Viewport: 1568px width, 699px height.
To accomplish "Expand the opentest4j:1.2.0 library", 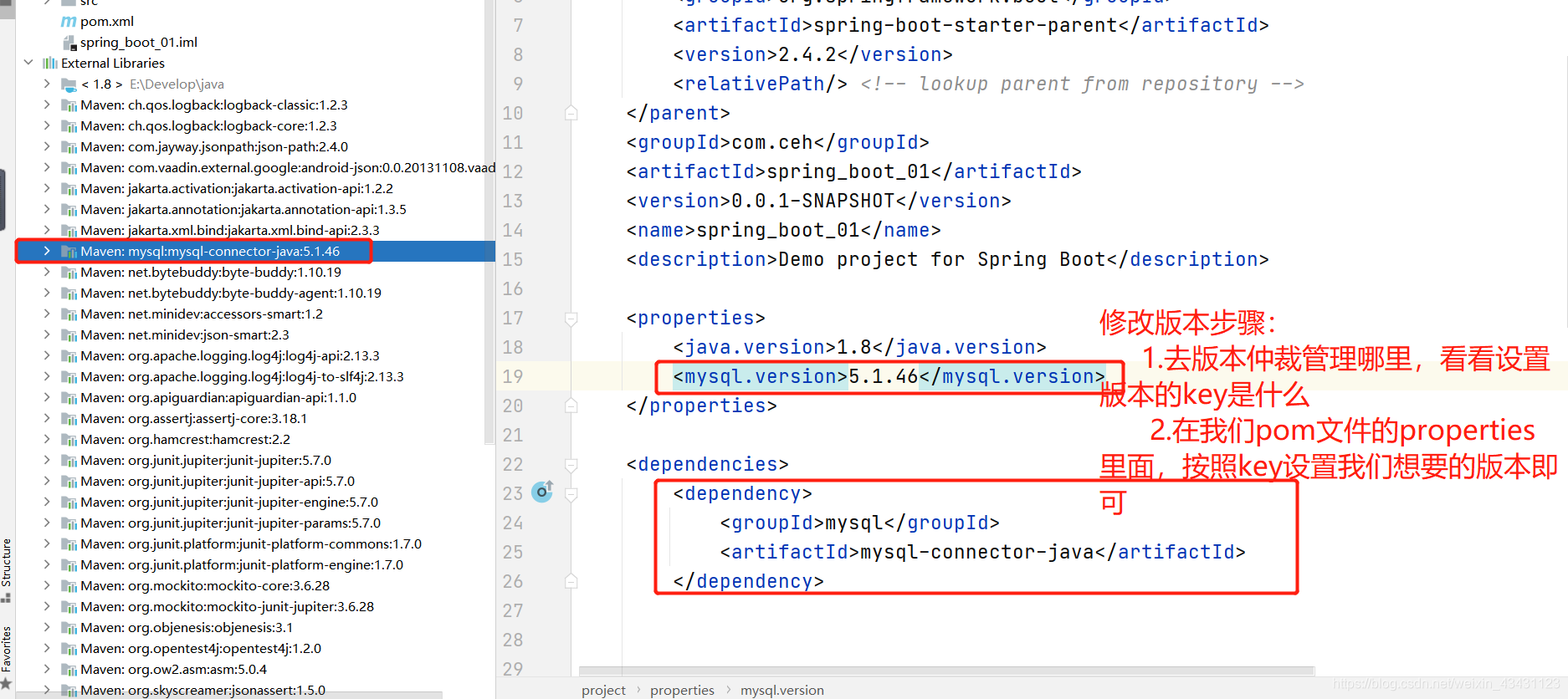I will (x=47, y=648).
